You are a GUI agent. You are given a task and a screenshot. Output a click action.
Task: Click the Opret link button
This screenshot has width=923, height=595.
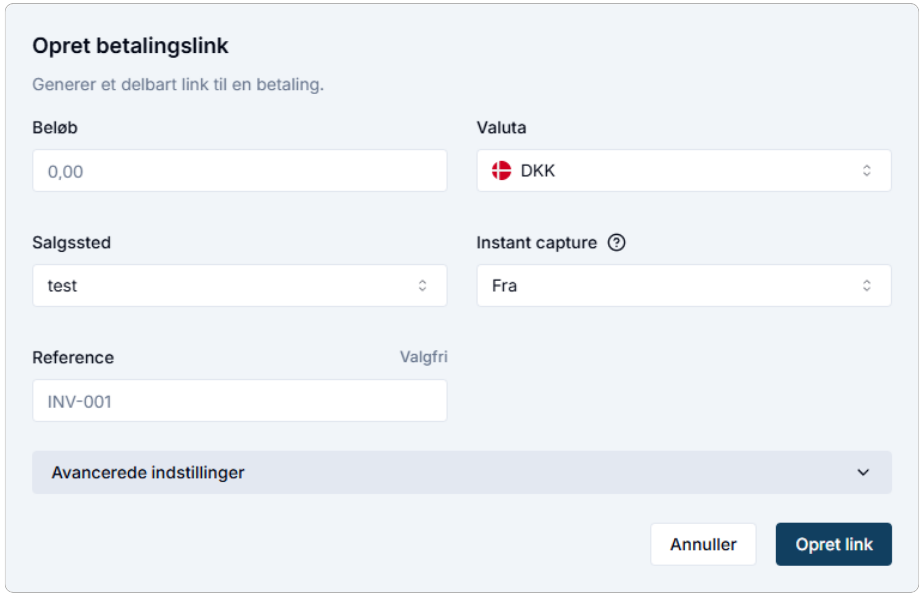click(x=834, y=545)
